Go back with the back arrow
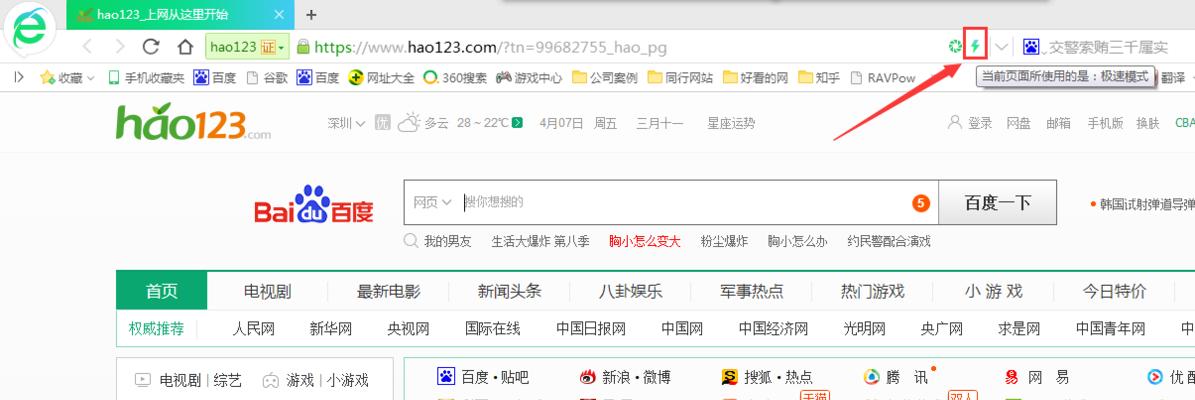This screenshot has width=1195, height=400. [87, 47]
